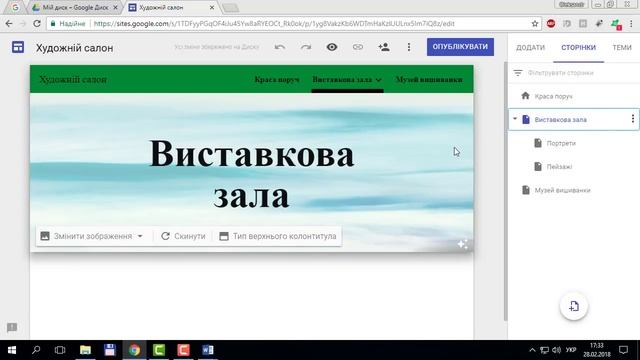This screenshot has width=640, height=360.
Task: Redo the last action
Action: (x=306, y=47)
